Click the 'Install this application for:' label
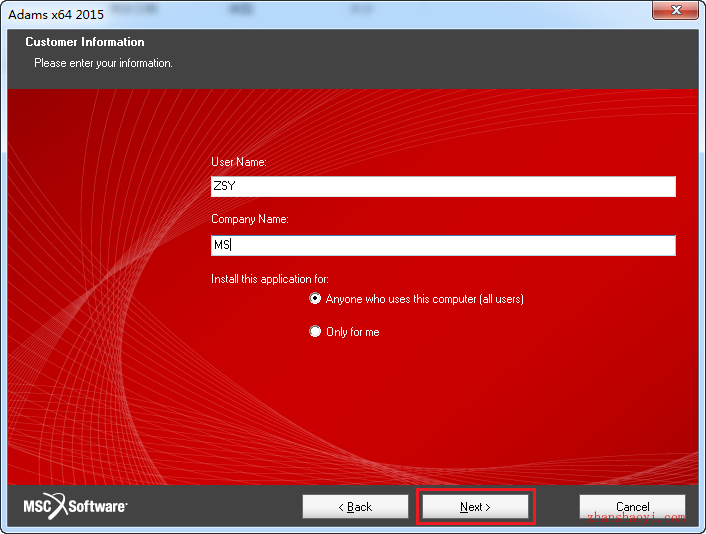The image size is (706, 534). (x=270, y=279)
